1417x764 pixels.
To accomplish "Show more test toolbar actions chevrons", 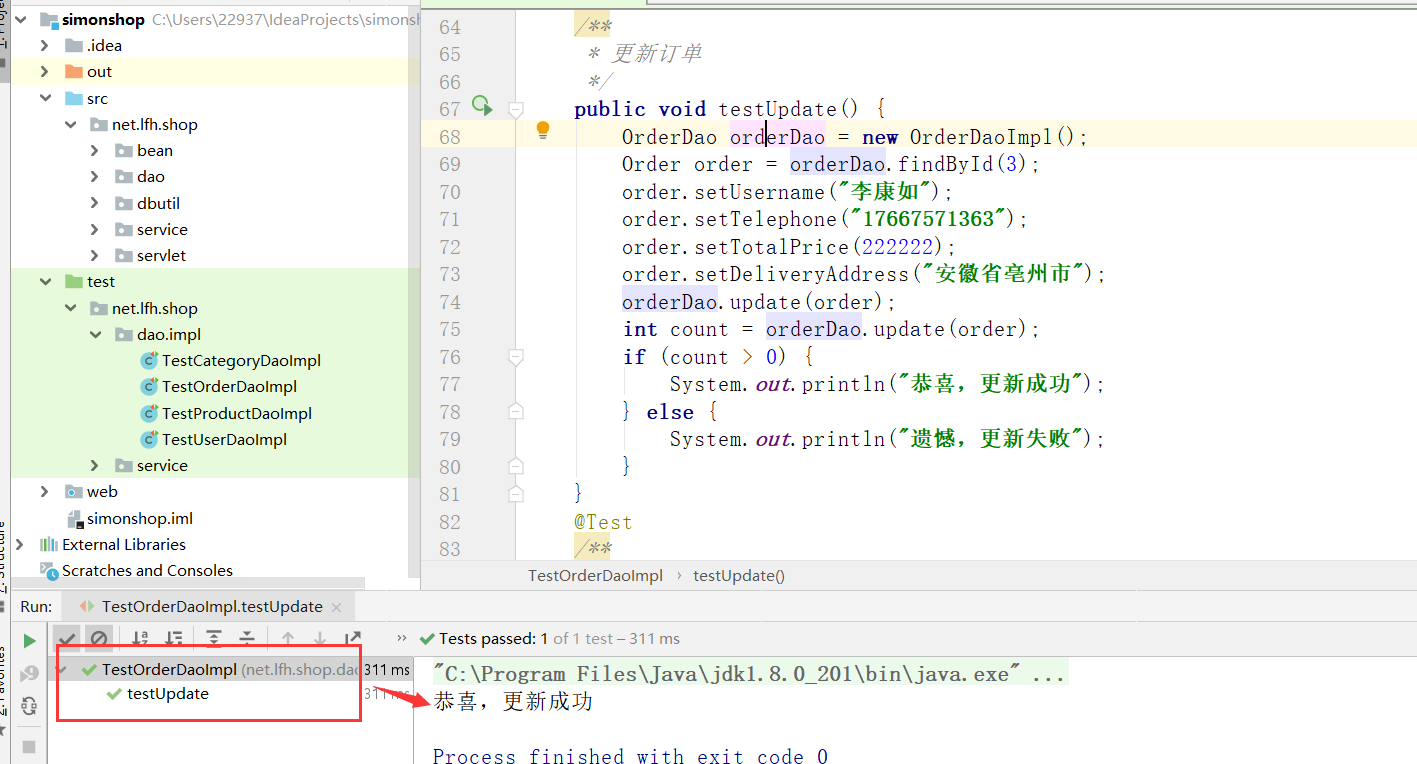I will [402, 638].
